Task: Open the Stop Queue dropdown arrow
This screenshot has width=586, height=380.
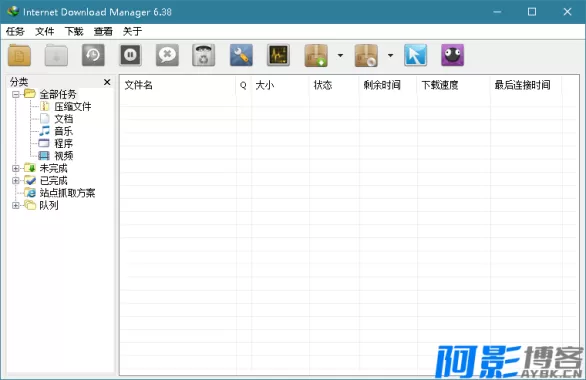Action: click(390, 55)
